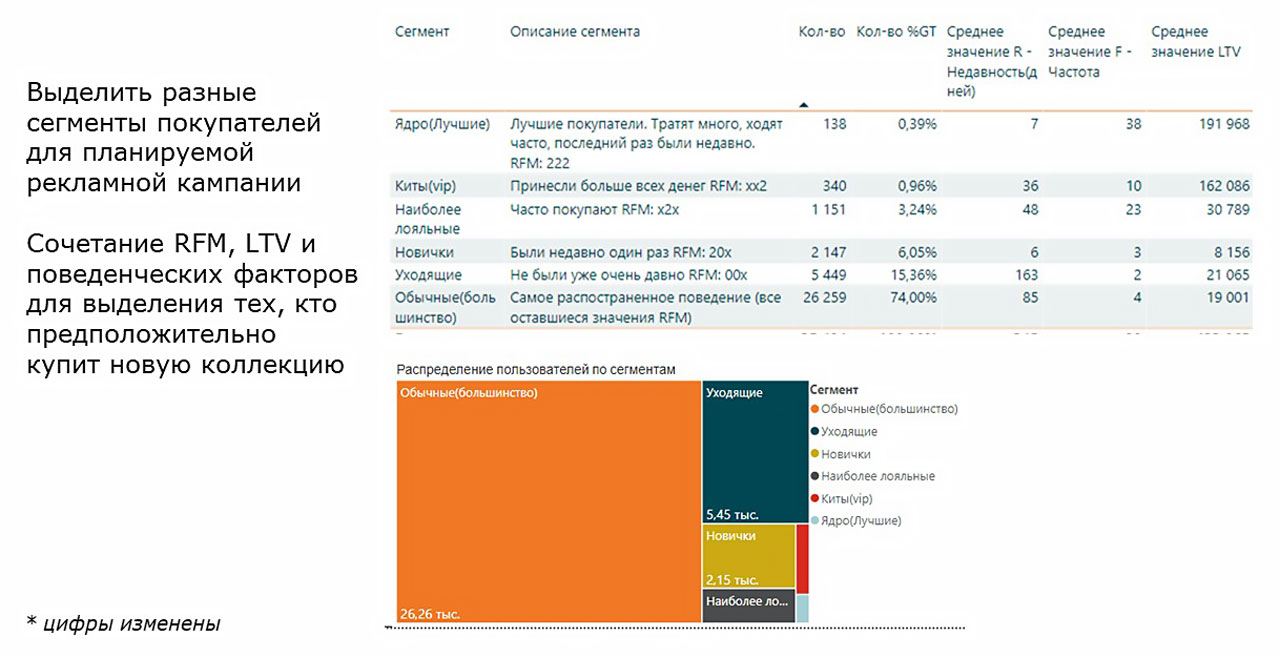
Task: Select the yellow Новички treemap tile
Action: coord(748,557)
